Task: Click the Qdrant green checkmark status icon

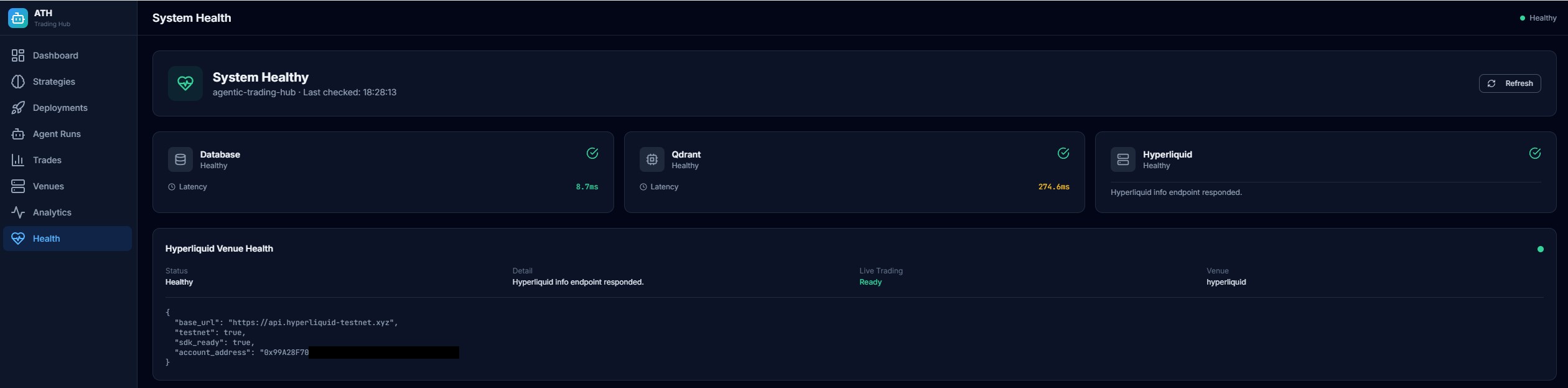Action: [x=1063, y=153]
